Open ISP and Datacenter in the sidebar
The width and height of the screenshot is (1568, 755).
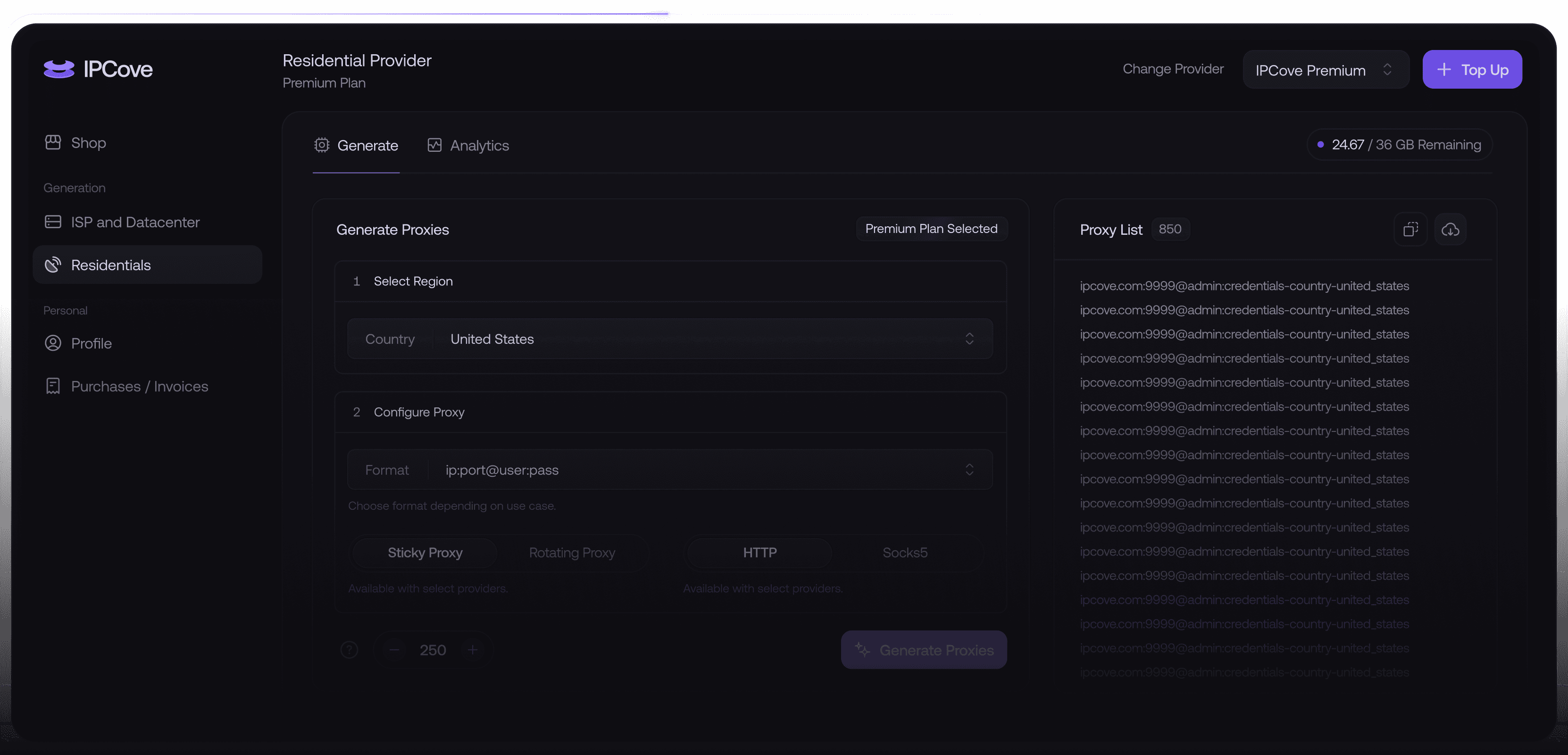pyautogui.click(x=147, y=222)
